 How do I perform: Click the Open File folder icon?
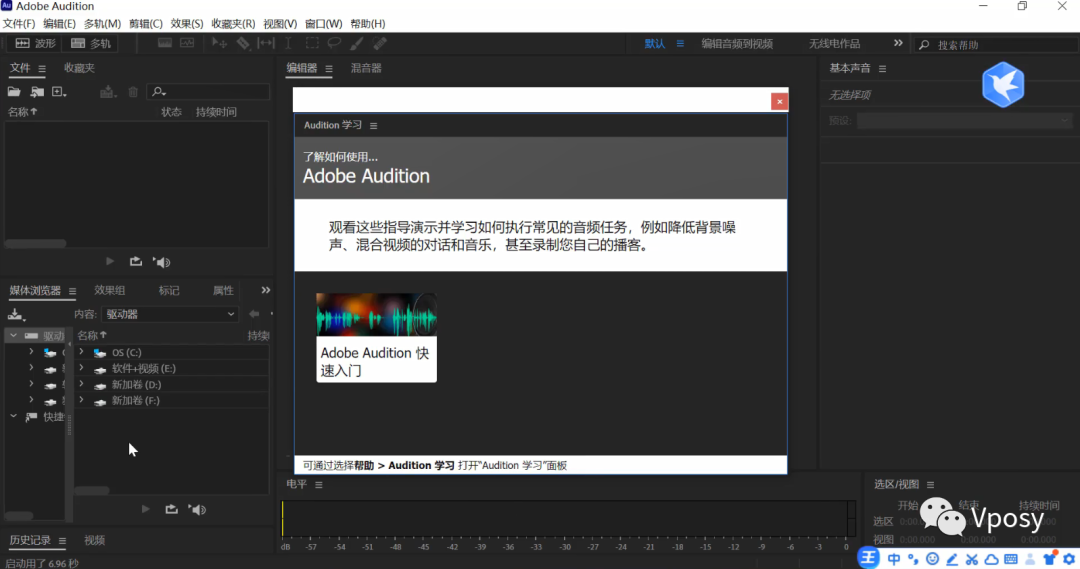[14, 92]
